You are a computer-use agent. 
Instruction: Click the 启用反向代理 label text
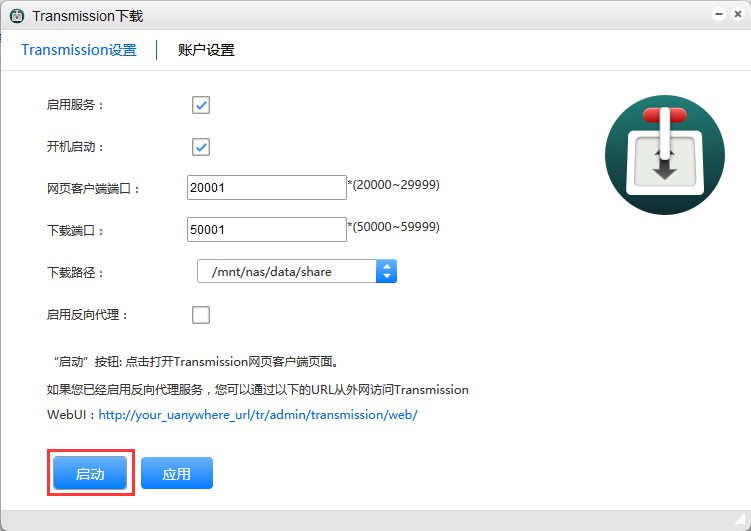pyautogui.click(x=88, y=315)
